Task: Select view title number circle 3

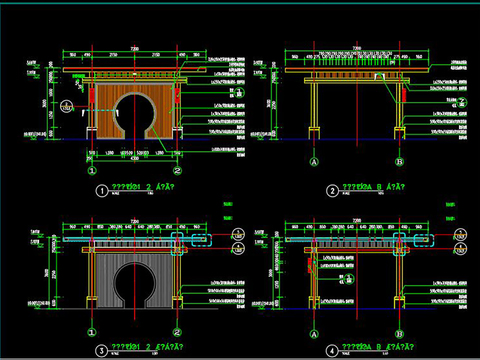Action: pyautogui.click(x=102, y=351)
